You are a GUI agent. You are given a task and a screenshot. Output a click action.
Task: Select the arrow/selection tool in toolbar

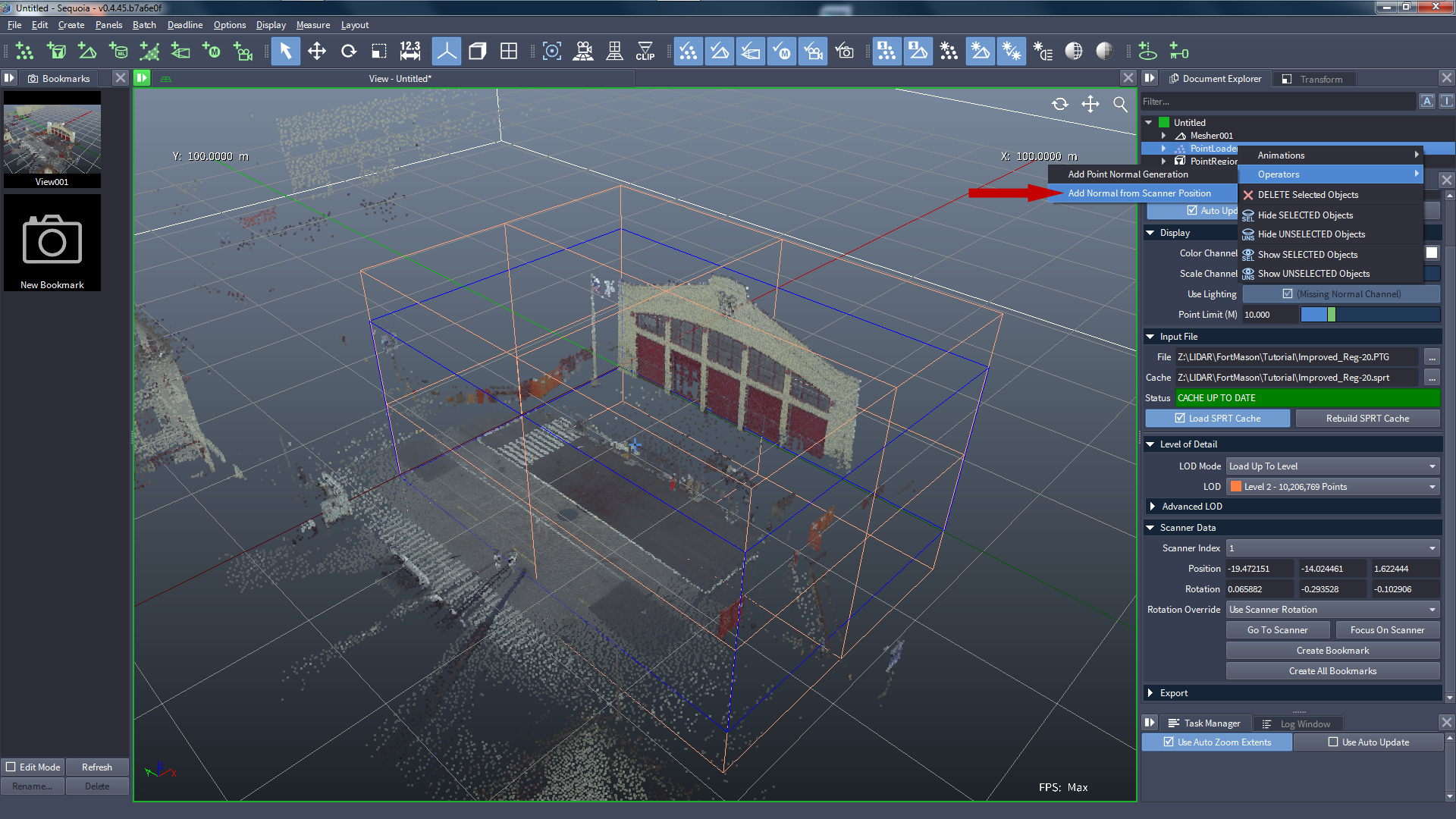tap(285, 52)
